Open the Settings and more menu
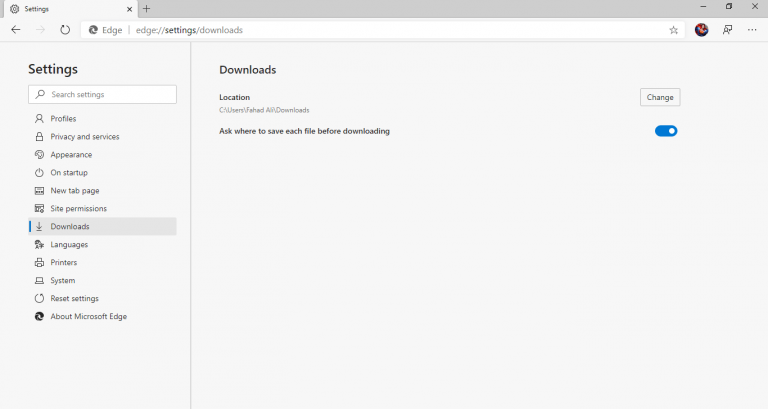 click(x=752, y=30)
